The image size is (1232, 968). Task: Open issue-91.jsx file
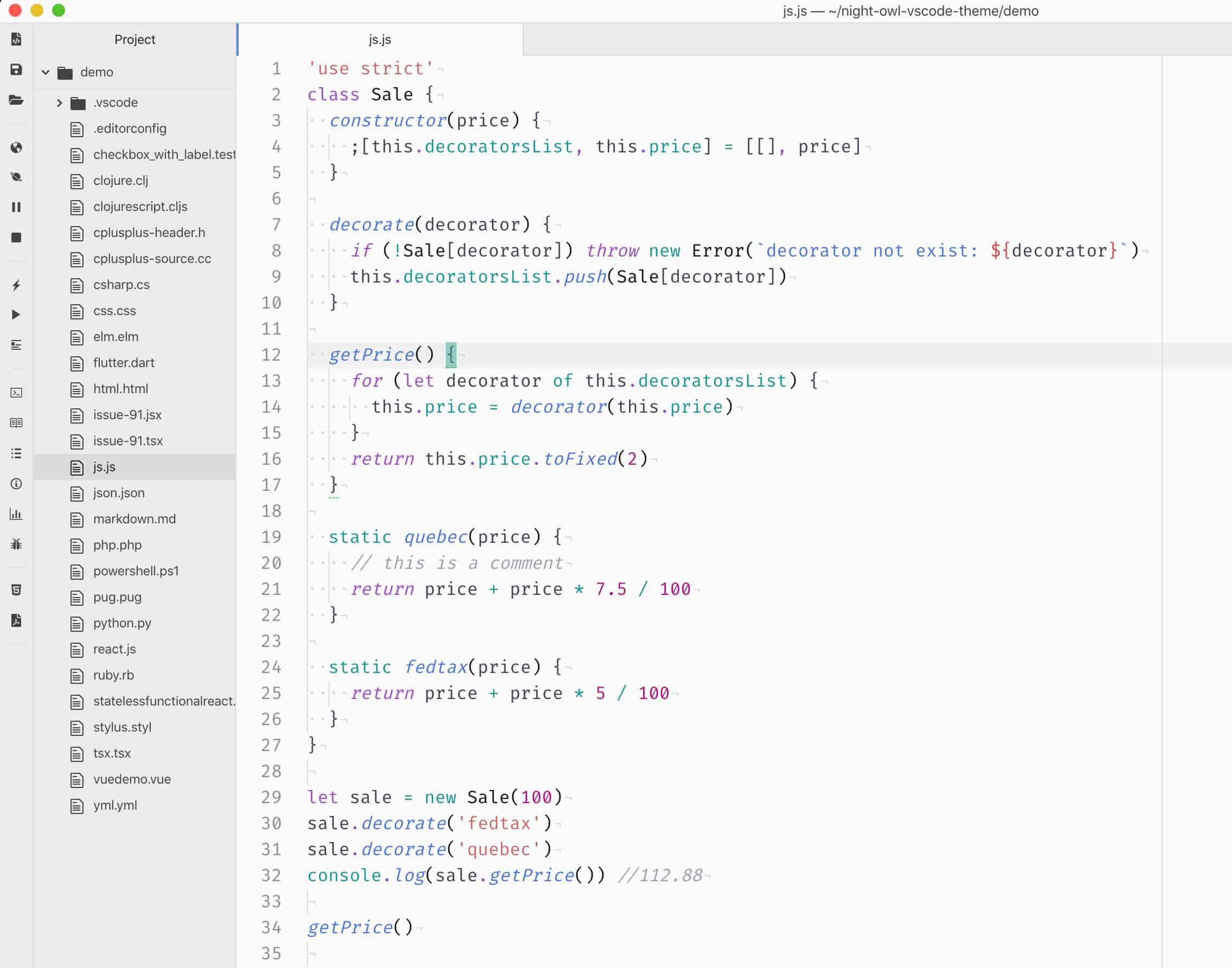pos(134,415)
